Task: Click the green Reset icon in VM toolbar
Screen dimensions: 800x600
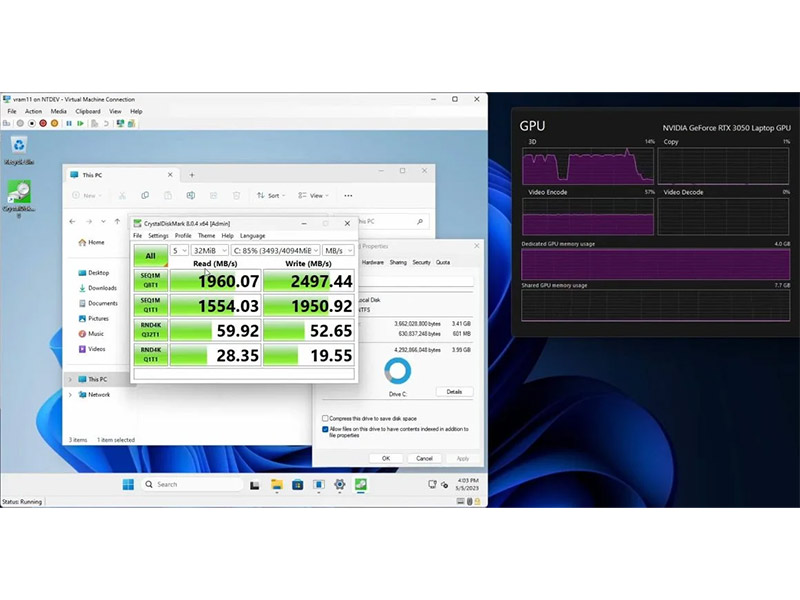Action: pos(80,123)
